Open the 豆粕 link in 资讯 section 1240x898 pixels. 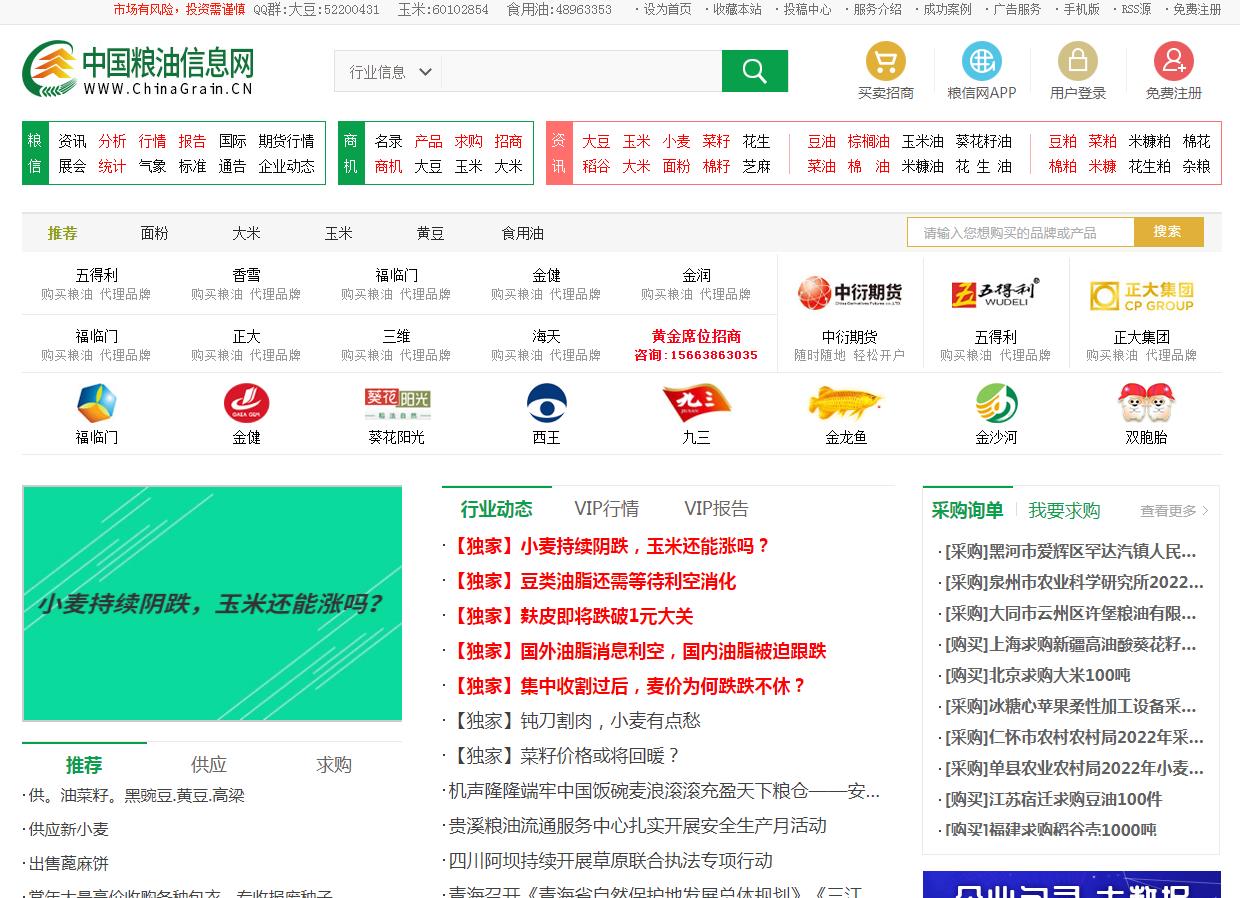[x=1063, y=141]
